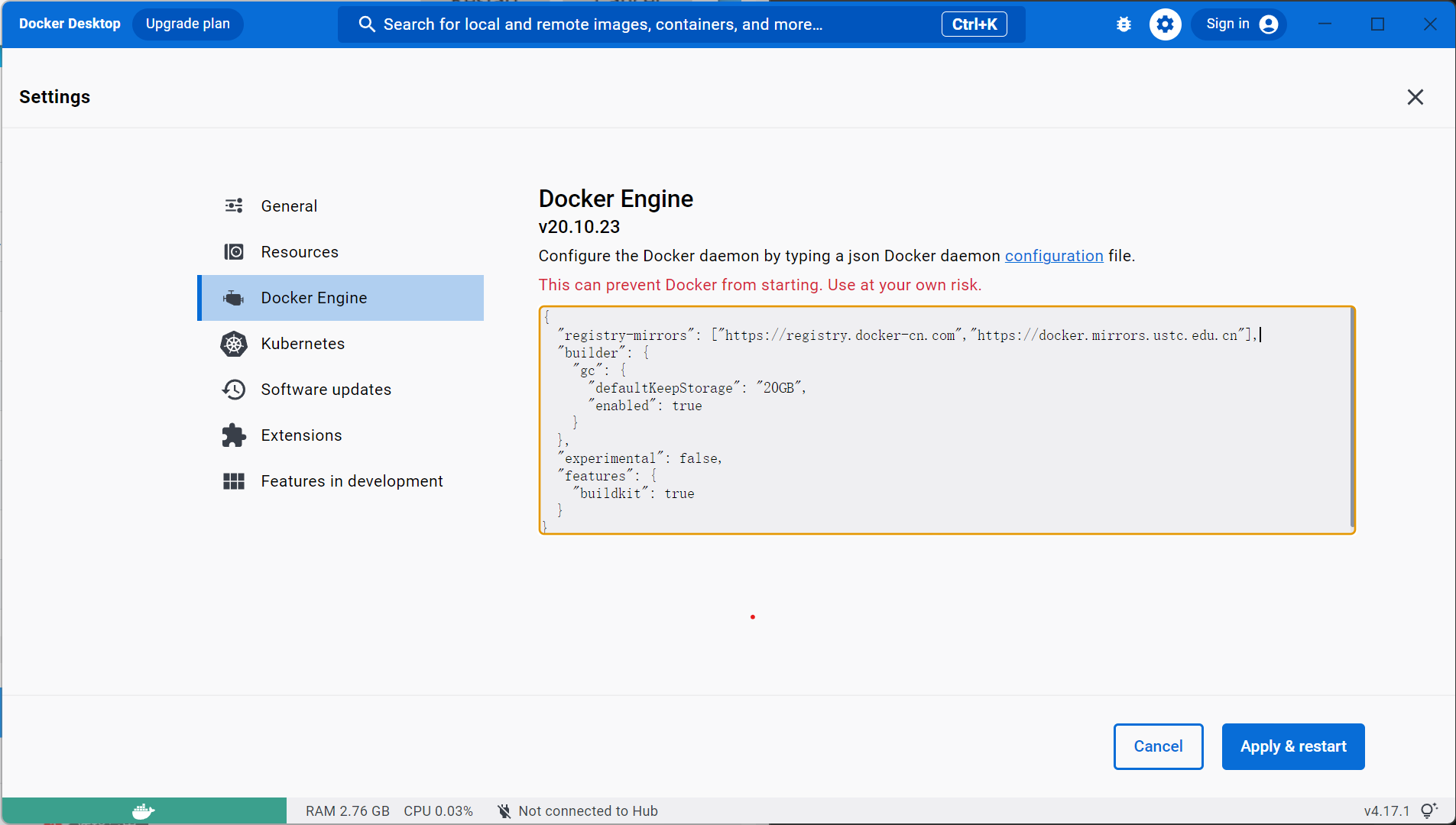Click the search magnifier icon
Viewport: 1456px width, 825px height.
point(367,24)
